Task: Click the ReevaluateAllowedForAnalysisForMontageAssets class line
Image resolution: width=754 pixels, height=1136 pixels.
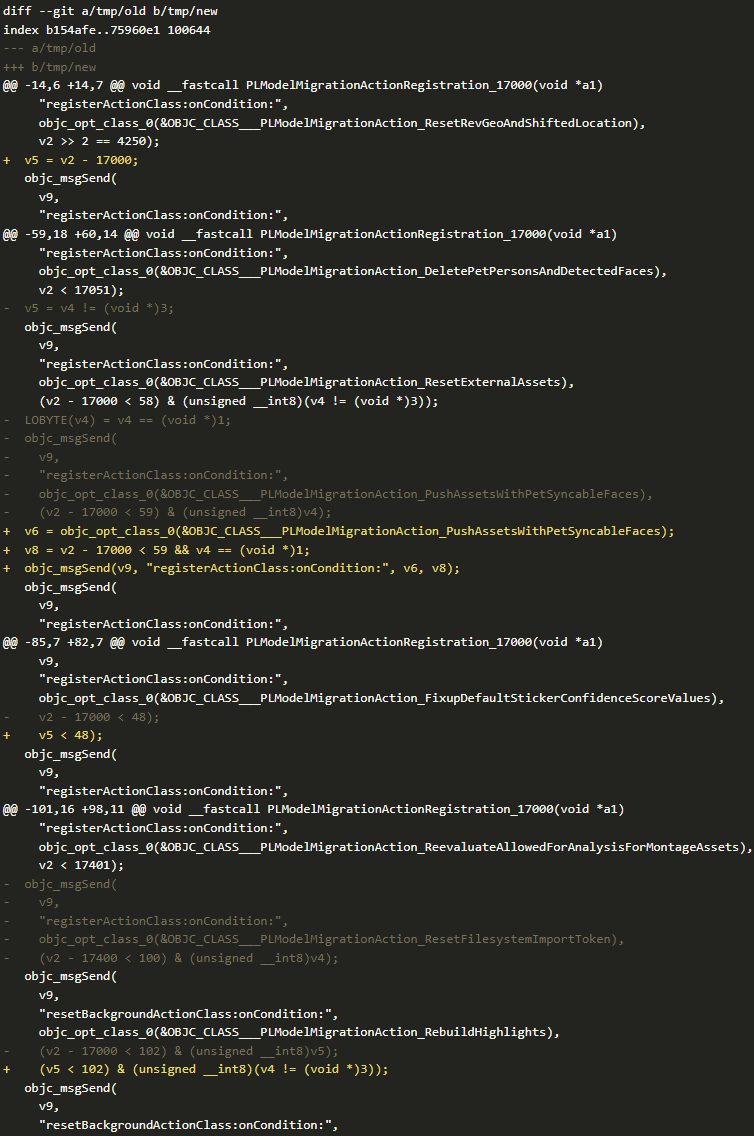Action: point(395,847)
